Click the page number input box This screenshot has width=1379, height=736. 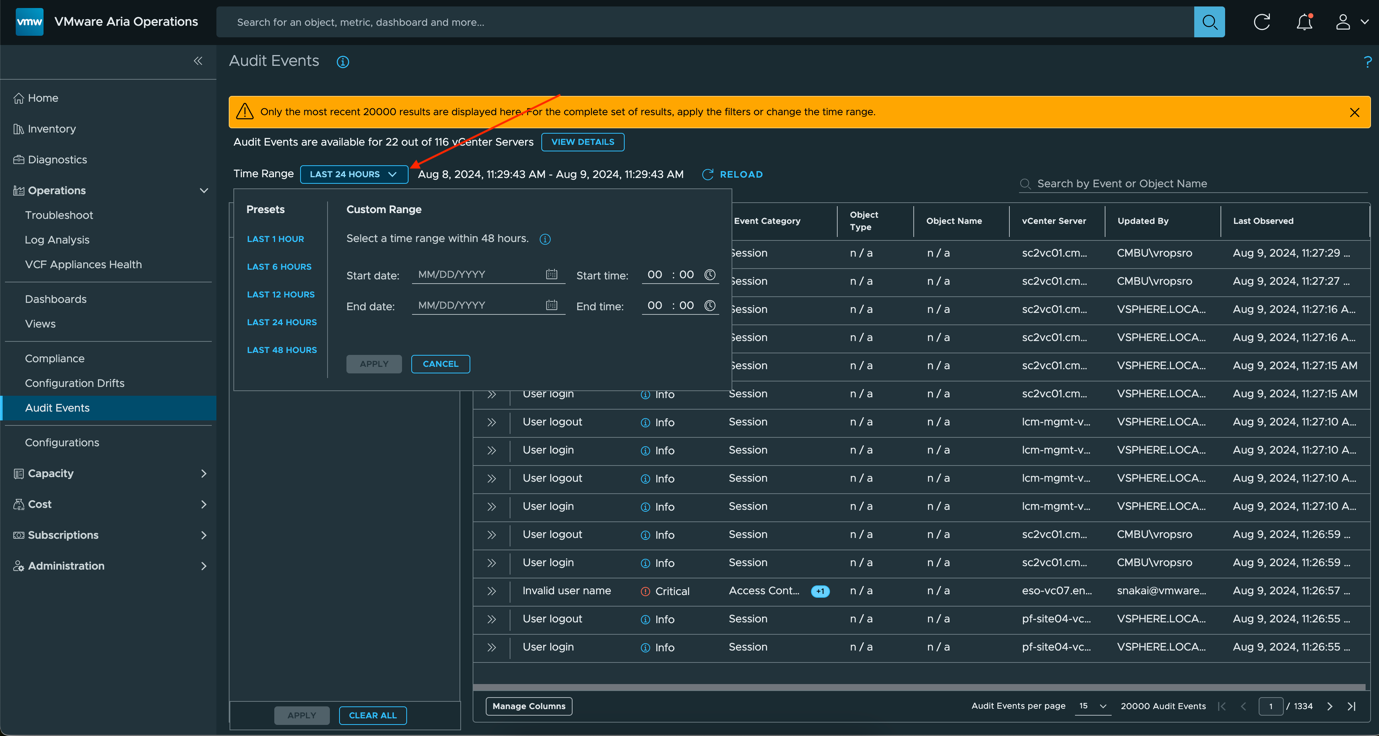(1271, 706)
